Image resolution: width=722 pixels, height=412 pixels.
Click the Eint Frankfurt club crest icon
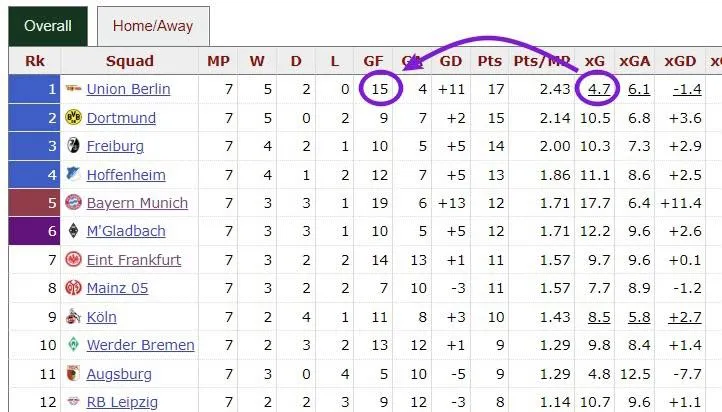(x=73, y=260)
